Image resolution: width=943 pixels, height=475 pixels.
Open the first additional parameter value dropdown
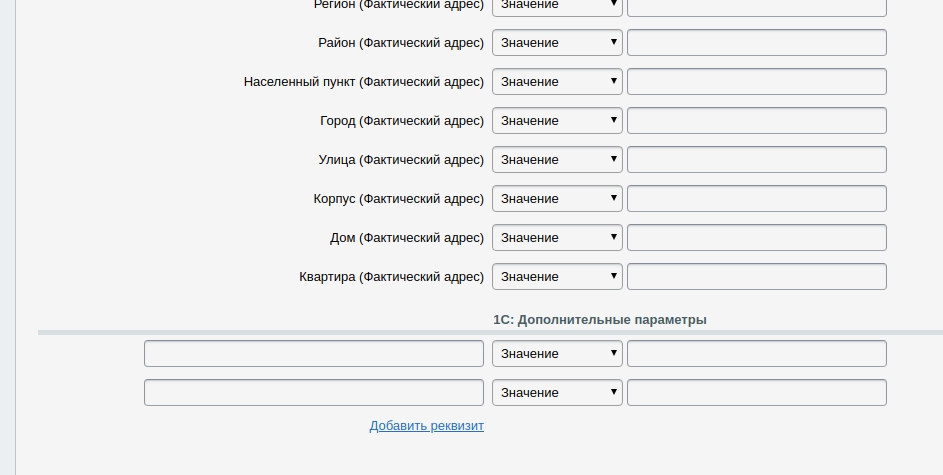point(557,354)
